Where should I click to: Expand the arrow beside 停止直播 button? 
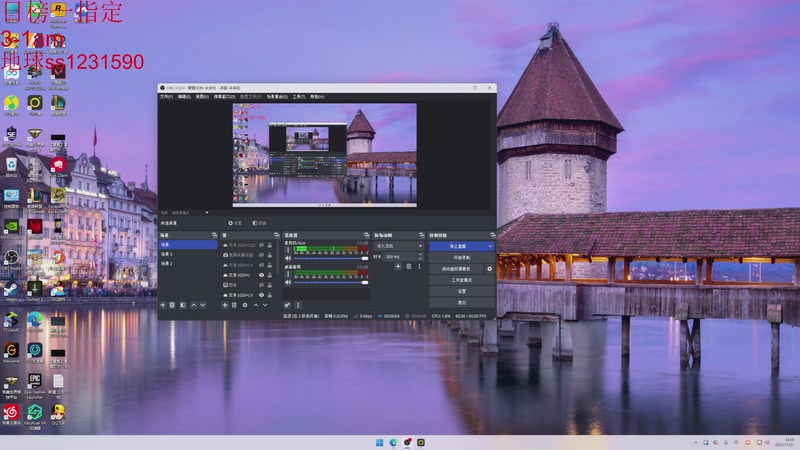[490, 246]
